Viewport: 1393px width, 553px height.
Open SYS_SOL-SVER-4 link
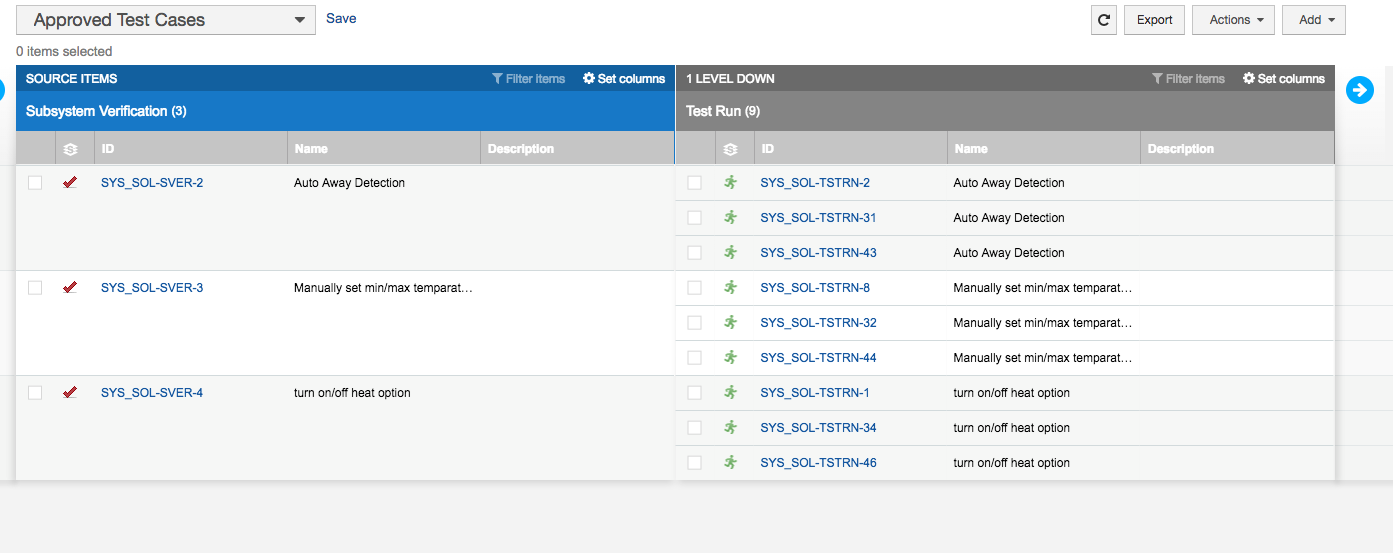pyautogui.click(x=152, y=393)
